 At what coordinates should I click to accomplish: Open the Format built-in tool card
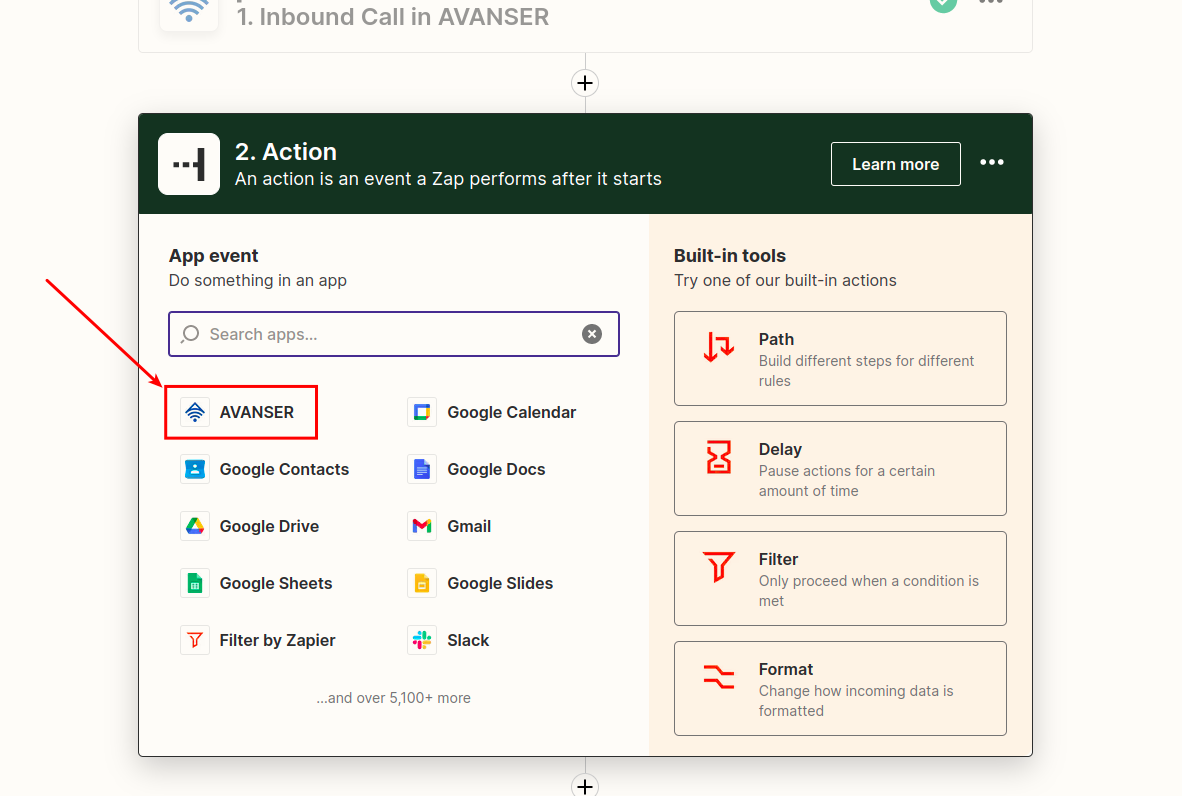[x=841, y=689]
